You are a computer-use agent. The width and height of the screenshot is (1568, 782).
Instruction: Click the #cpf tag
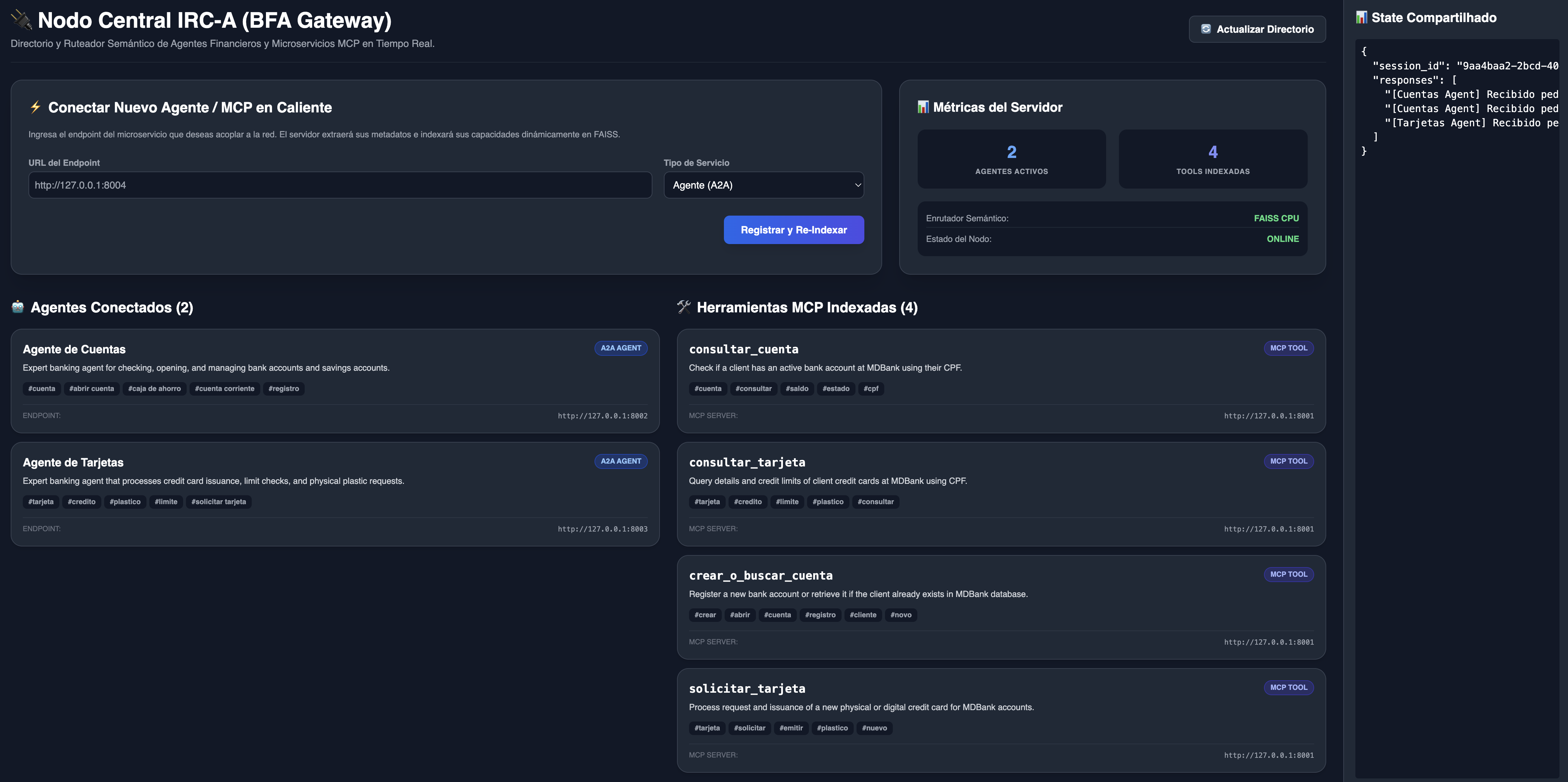871,389
